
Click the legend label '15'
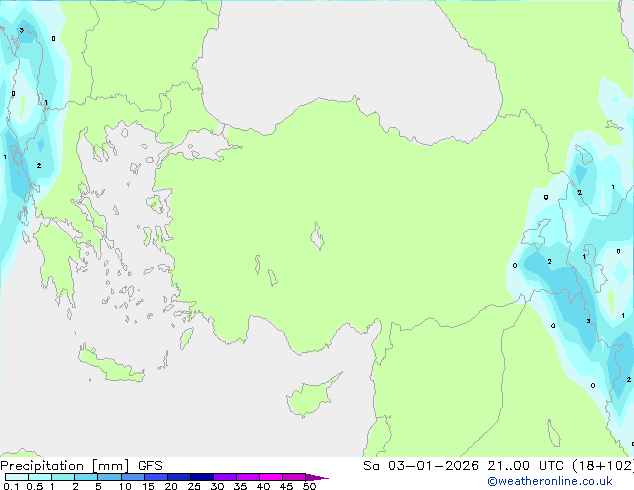[148, 486]
